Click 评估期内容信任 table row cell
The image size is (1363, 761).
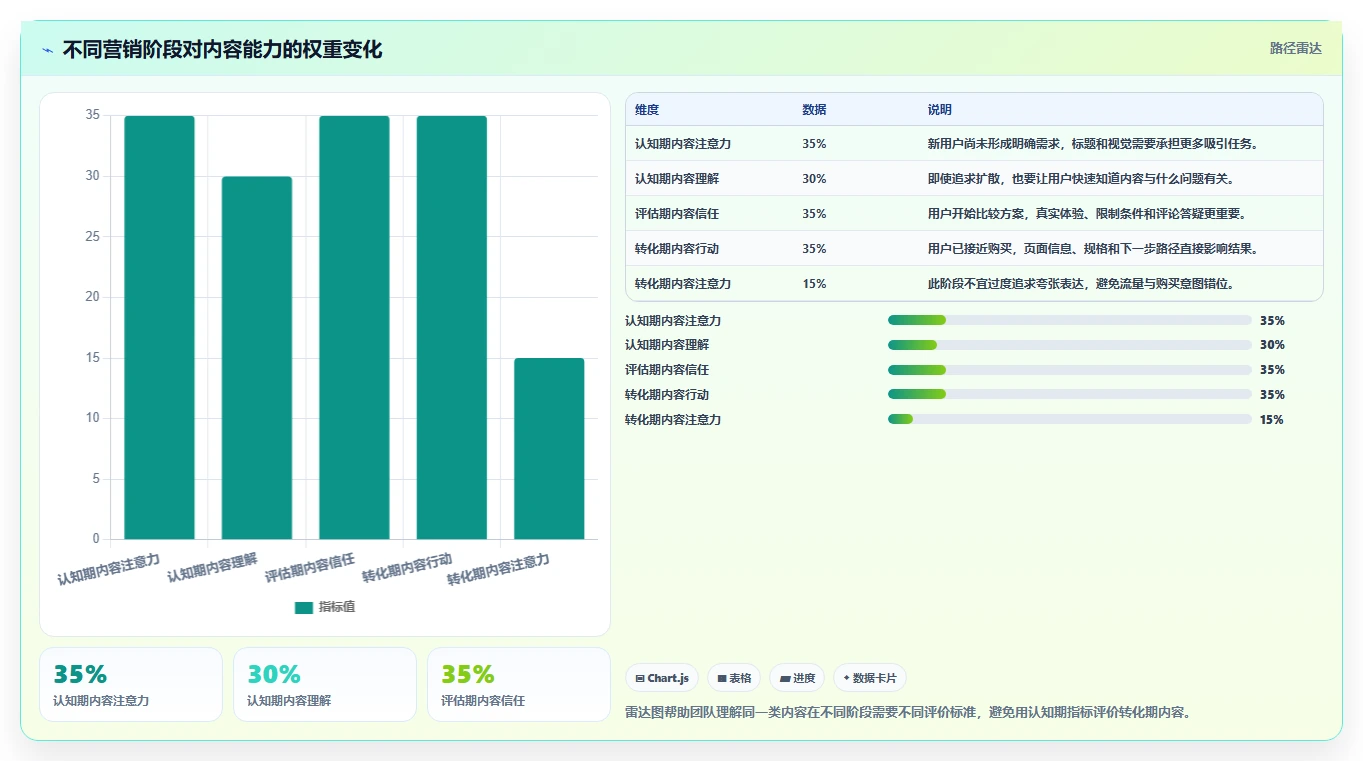[677, 214]
